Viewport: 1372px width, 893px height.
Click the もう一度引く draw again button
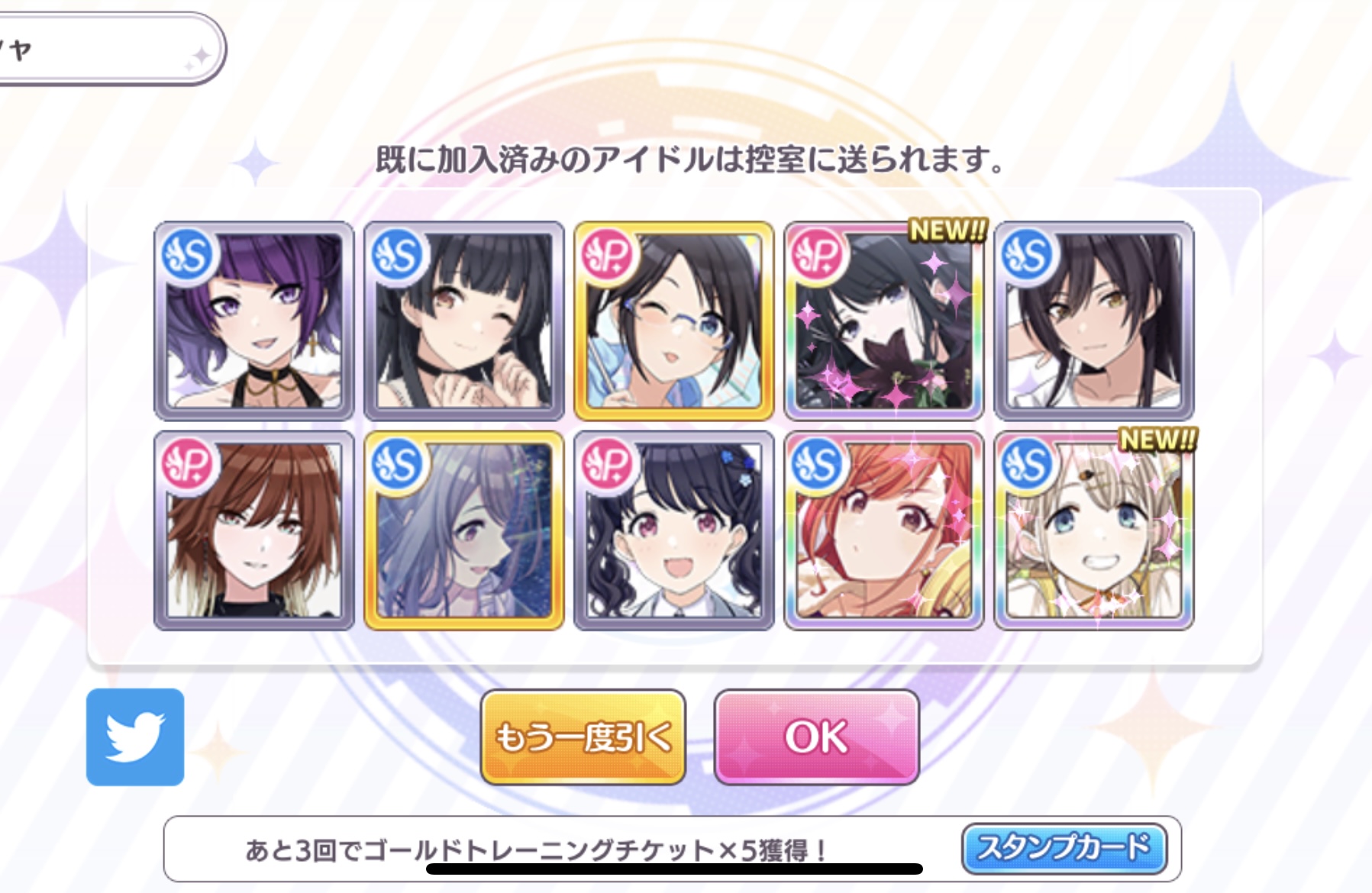(x=583, y=737)
